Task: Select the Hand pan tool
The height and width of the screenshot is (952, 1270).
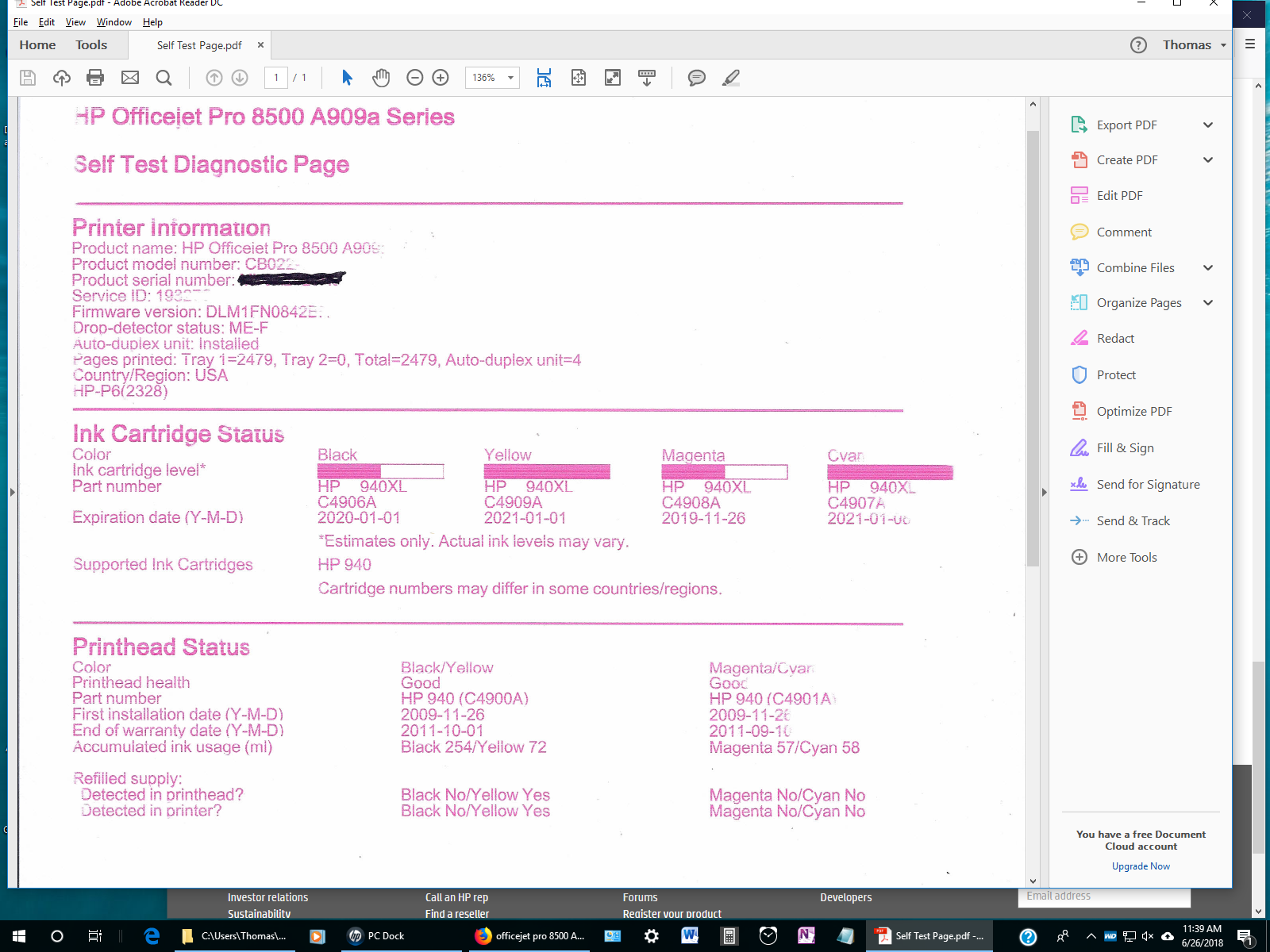Action: tap(381, 78)
